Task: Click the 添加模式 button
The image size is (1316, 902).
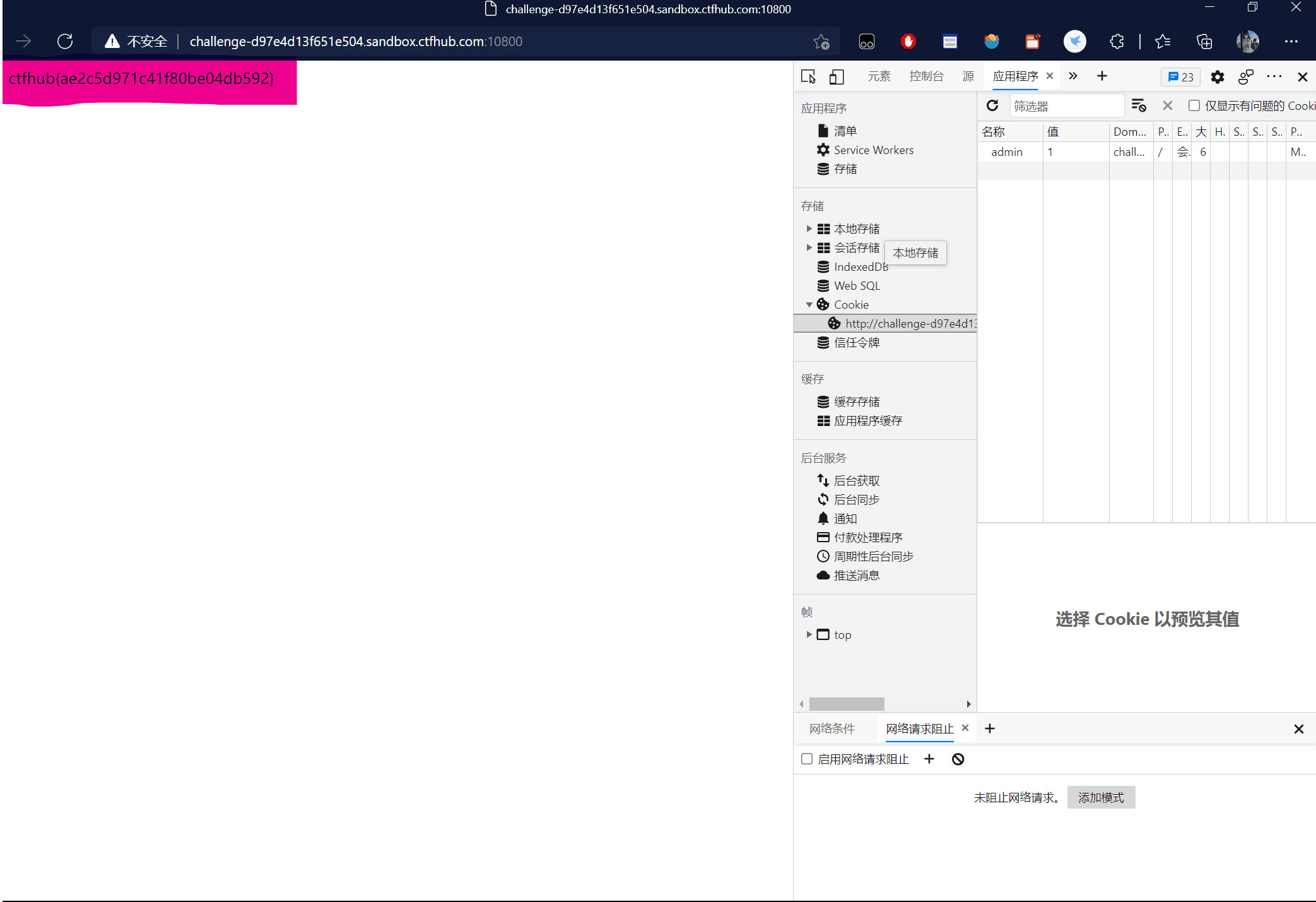Action: click(x=1101, y=797)
